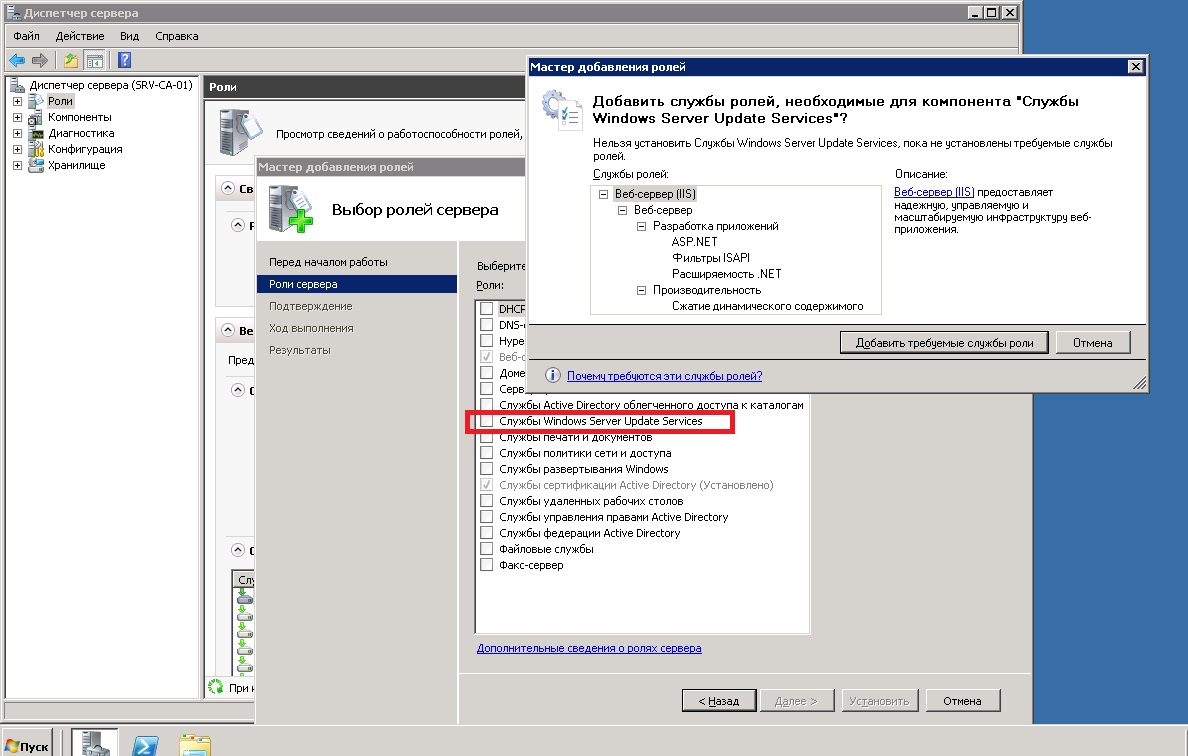The height and width of the screenshot is (756, 1188).
Task: Tick the Файловые службы checkbox
Action: [486, 548]
